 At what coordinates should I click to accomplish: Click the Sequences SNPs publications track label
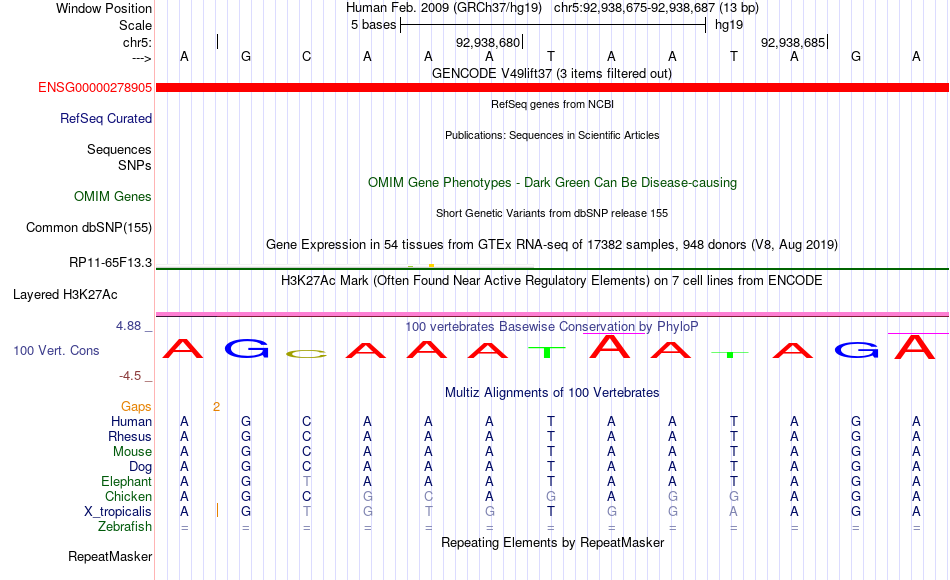tap(119, 158)
